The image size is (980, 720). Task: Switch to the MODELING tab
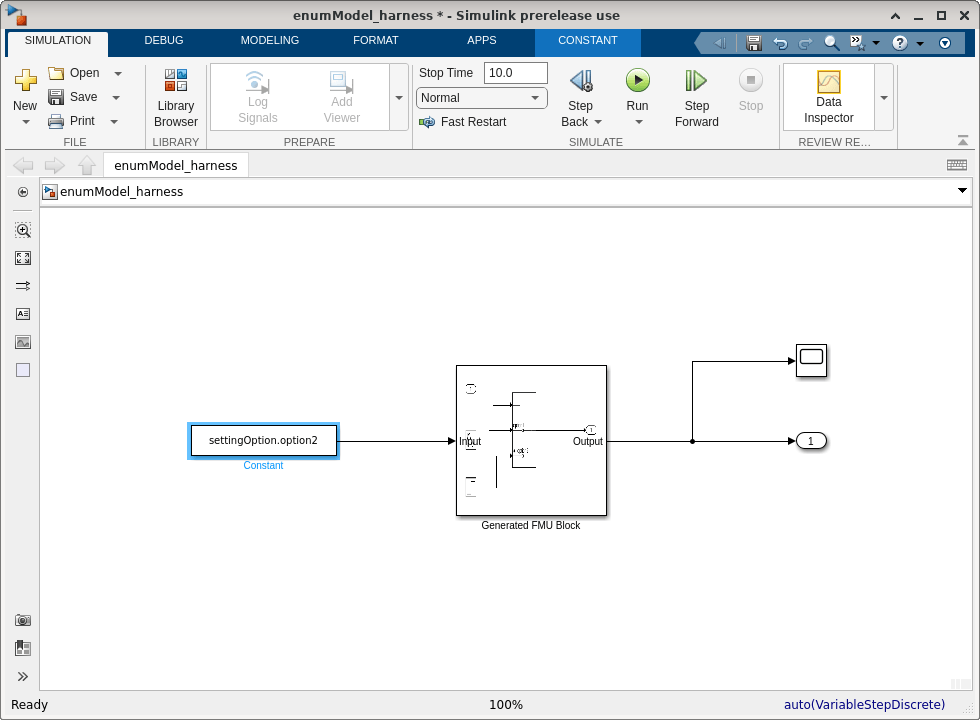[269, 41]
